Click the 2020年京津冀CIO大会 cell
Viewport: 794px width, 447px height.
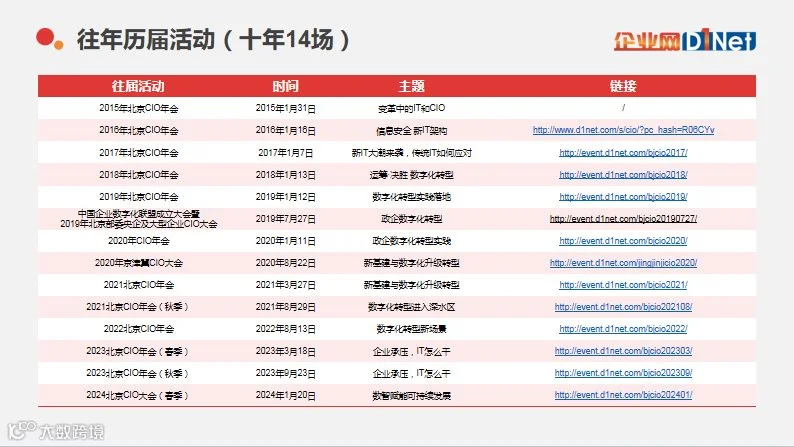pos(139,263)
